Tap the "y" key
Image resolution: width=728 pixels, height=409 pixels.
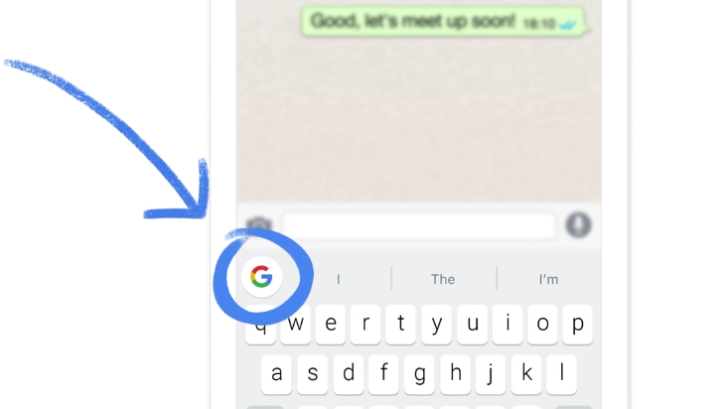[x=436, y=325]
